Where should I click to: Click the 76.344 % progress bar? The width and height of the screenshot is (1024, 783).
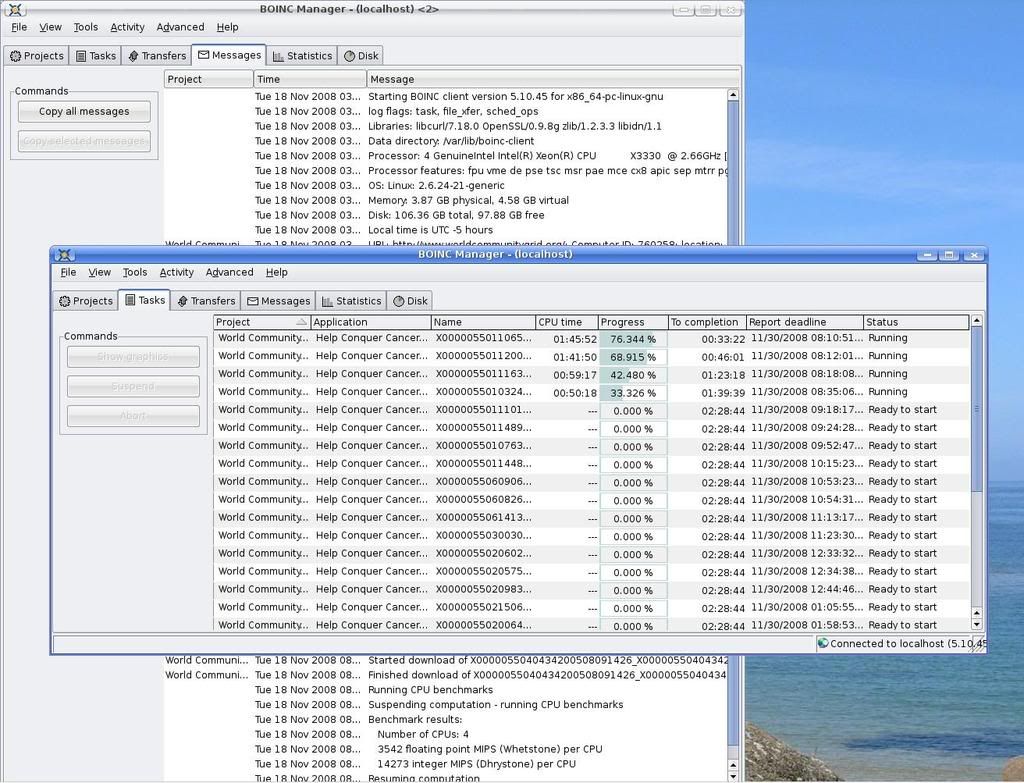633,340
